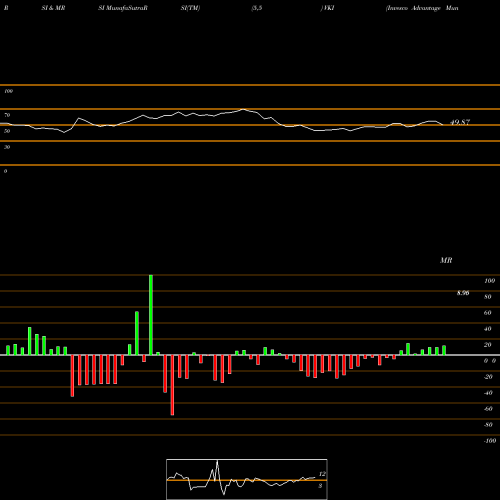This screenshot has width=500, height=500.
Task: Click the RSI axis label 100
Action: click(x=8, y=91)
